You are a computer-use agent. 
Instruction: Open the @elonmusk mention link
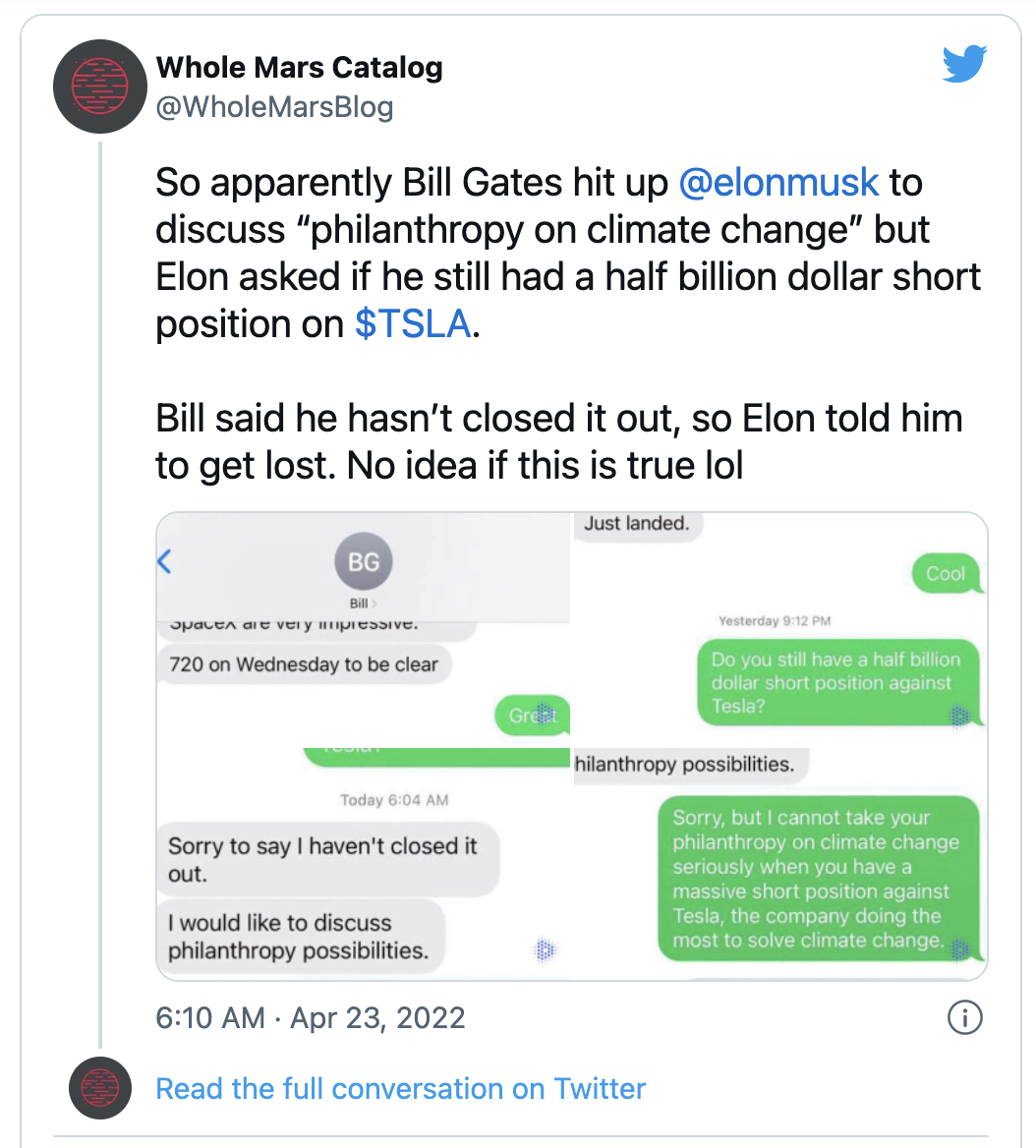778,183
